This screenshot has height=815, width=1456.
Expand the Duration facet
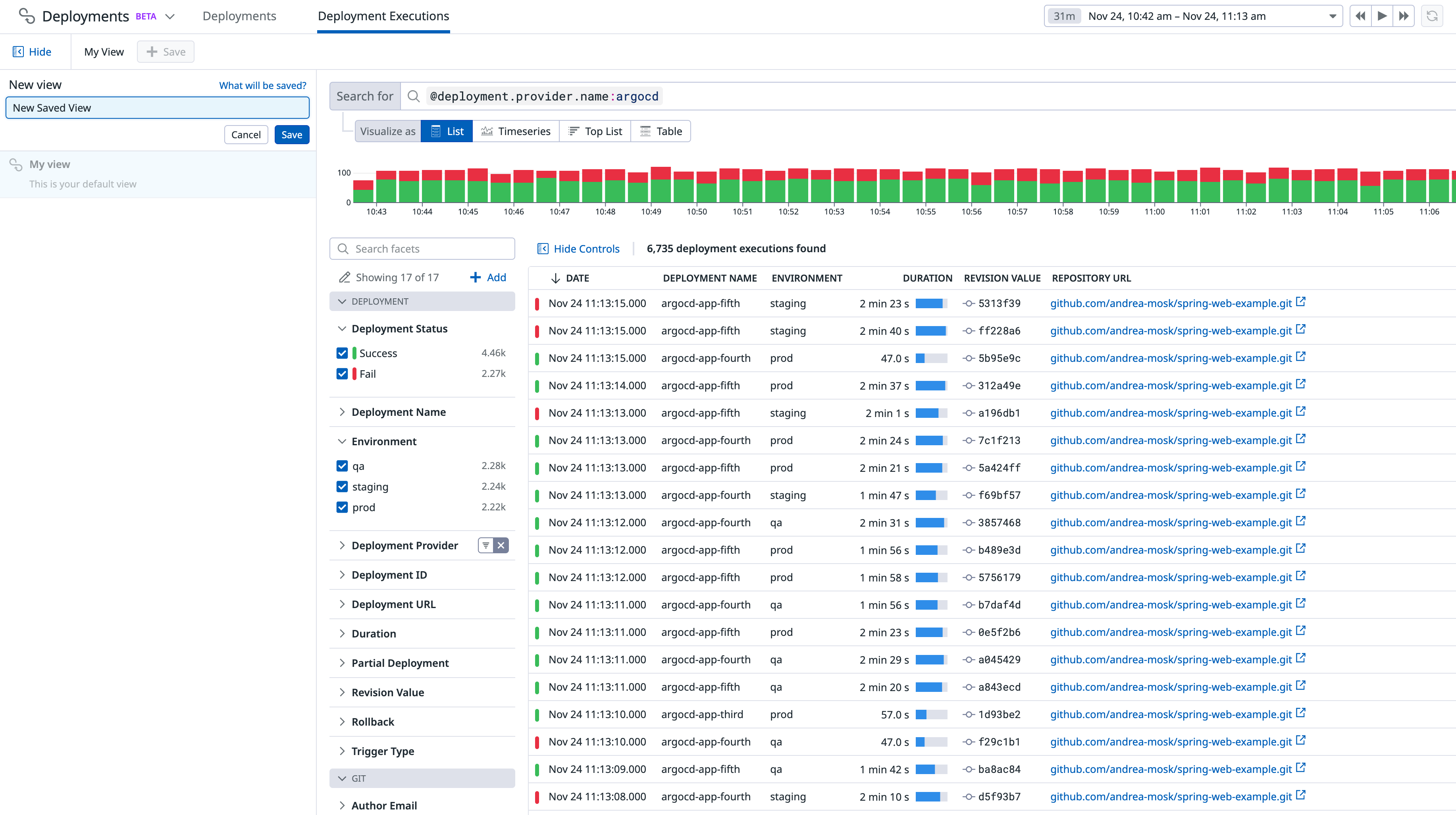tap(342, 633)
